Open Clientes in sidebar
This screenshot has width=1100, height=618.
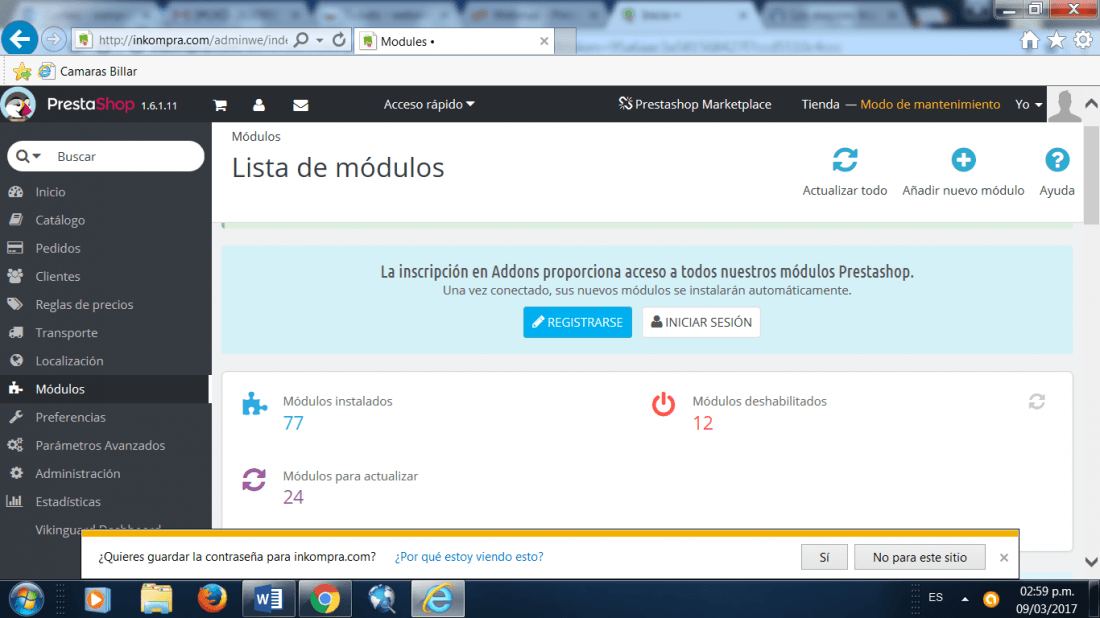point(58,276)
